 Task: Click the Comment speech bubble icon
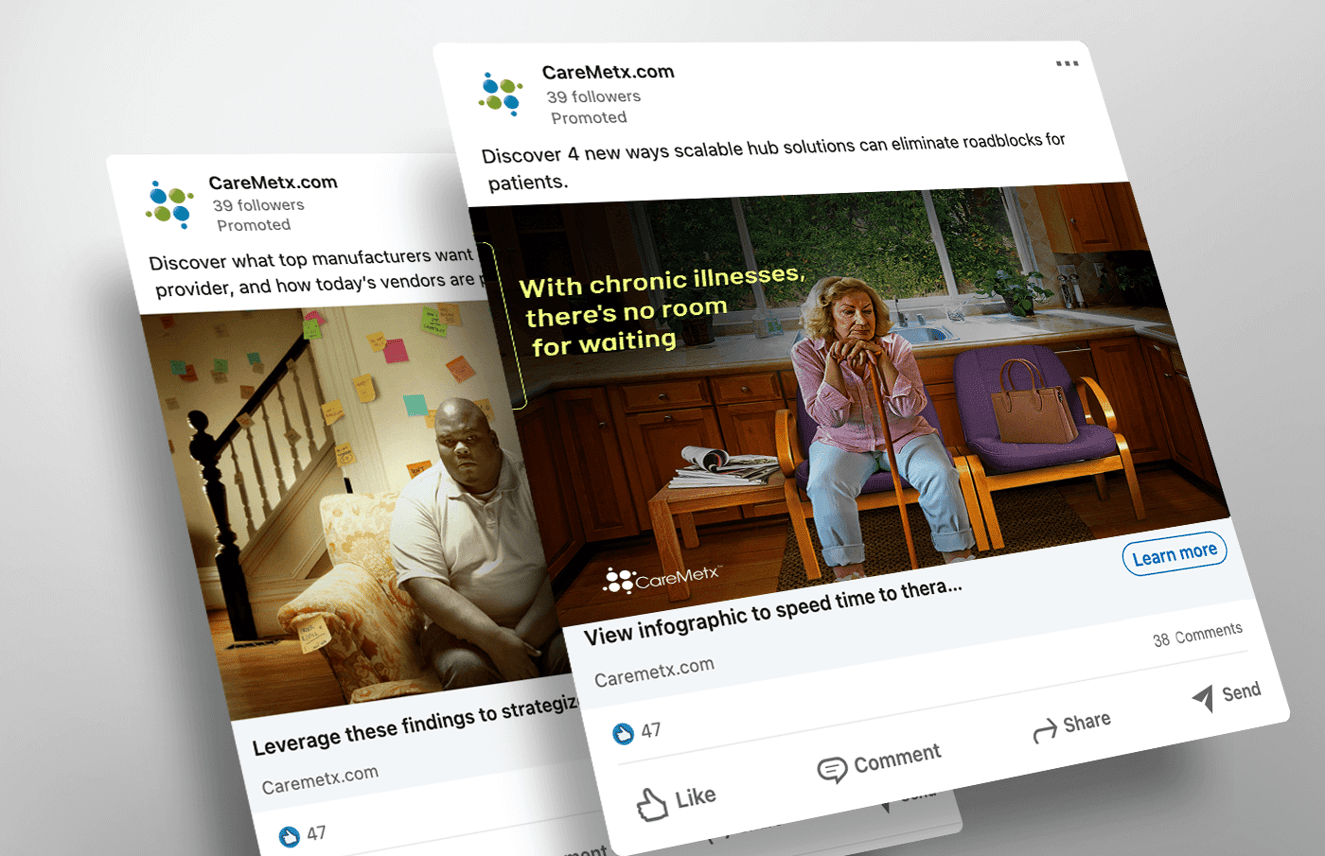832,770
